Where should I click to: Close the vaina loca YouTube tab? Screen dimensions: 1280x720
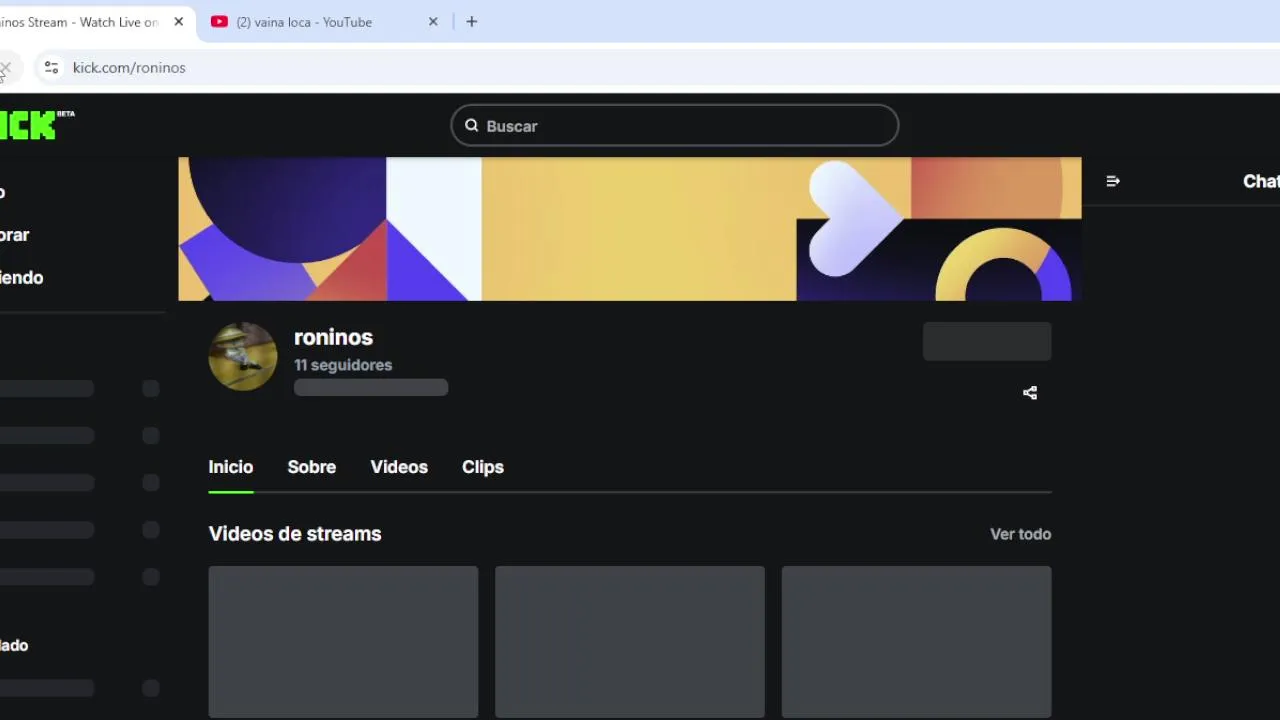click(433, 22)
